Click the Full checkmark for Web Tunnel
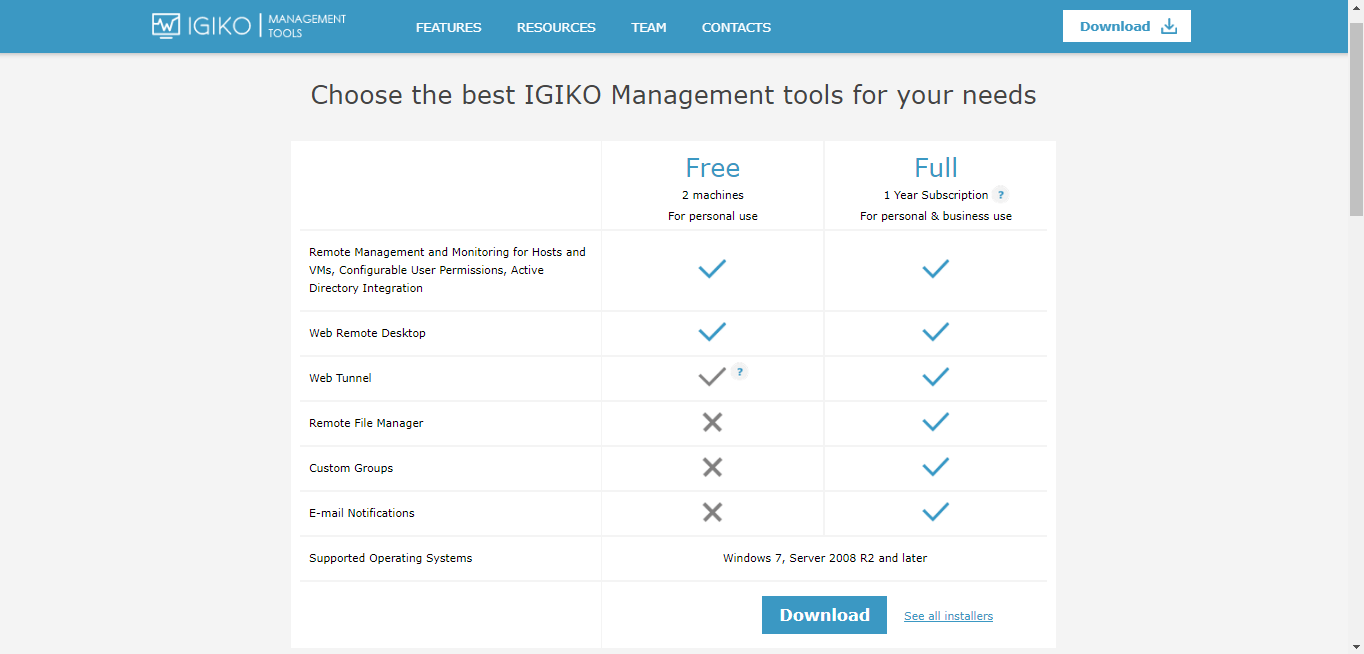Viewport: 1364px width, 654px height. 935,377
